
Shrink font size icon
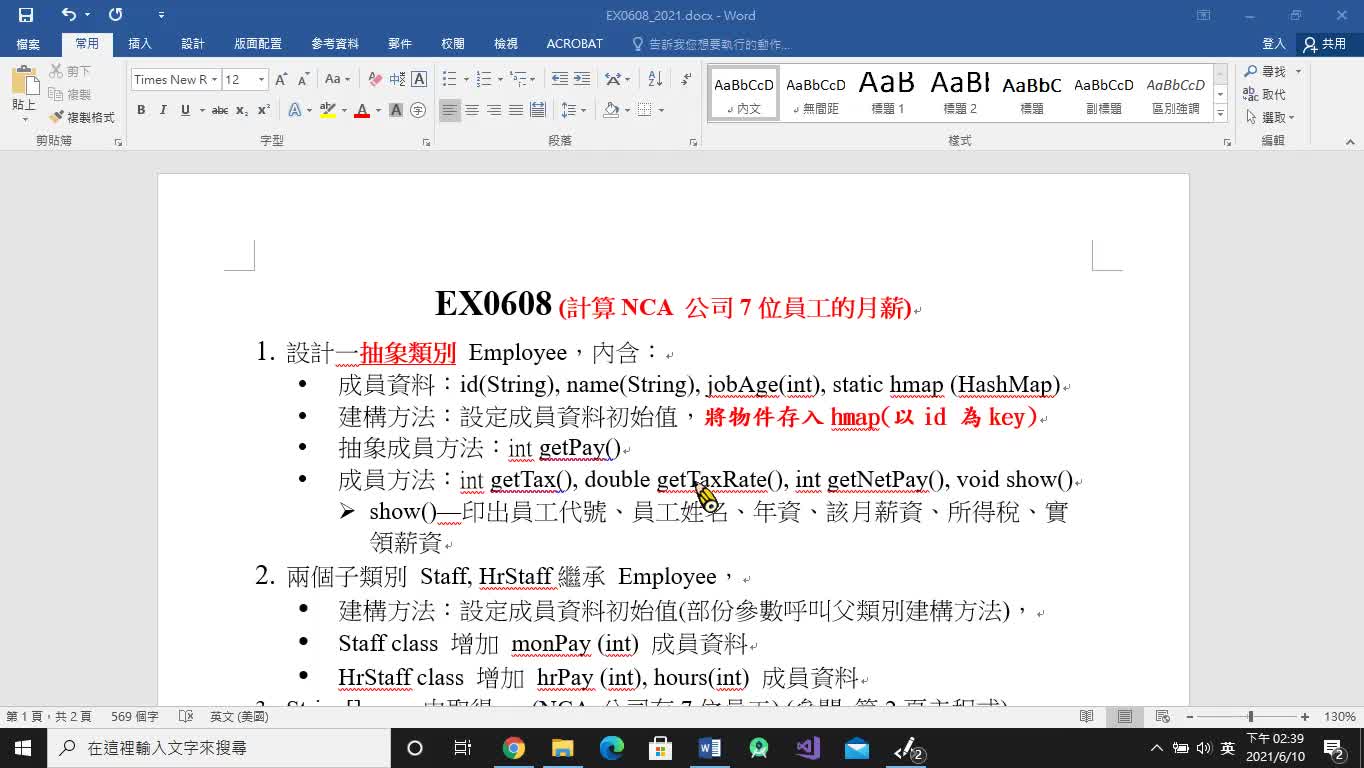click(x=302, y=79)
